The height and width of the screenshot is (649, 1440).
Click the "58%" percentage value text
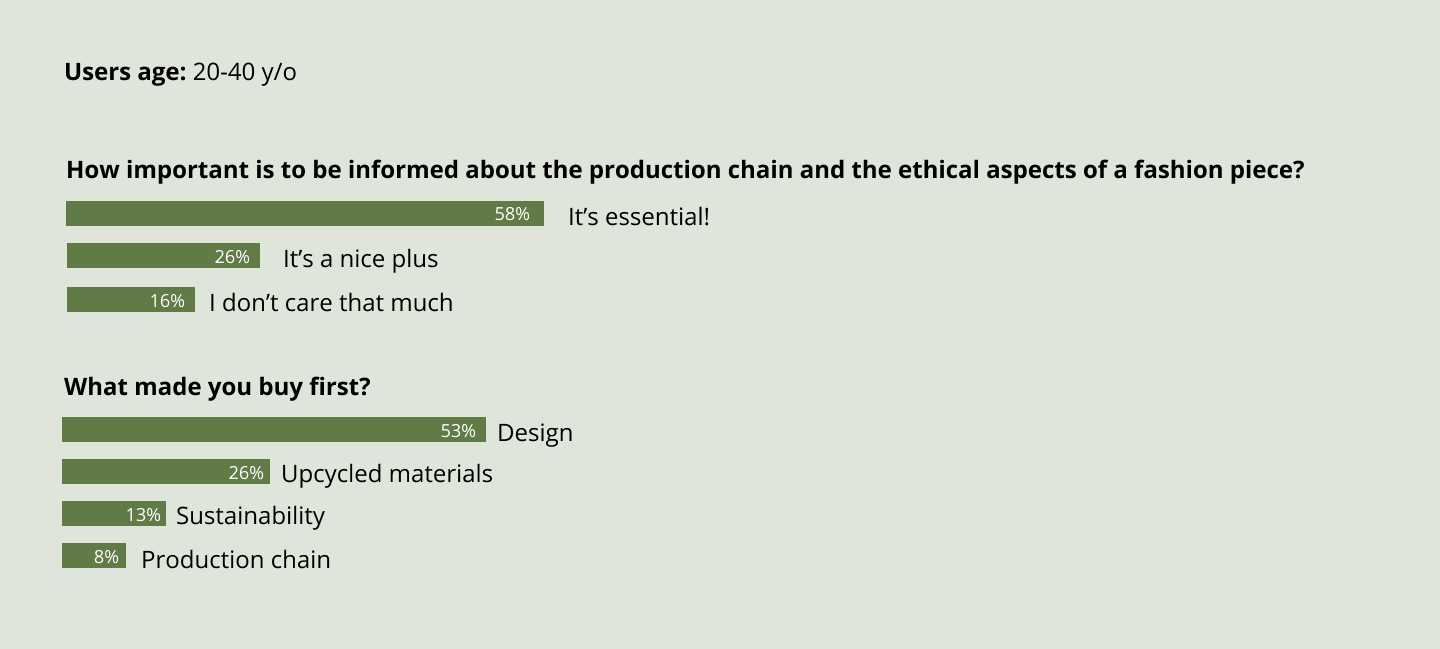click(x=512, y=214)
